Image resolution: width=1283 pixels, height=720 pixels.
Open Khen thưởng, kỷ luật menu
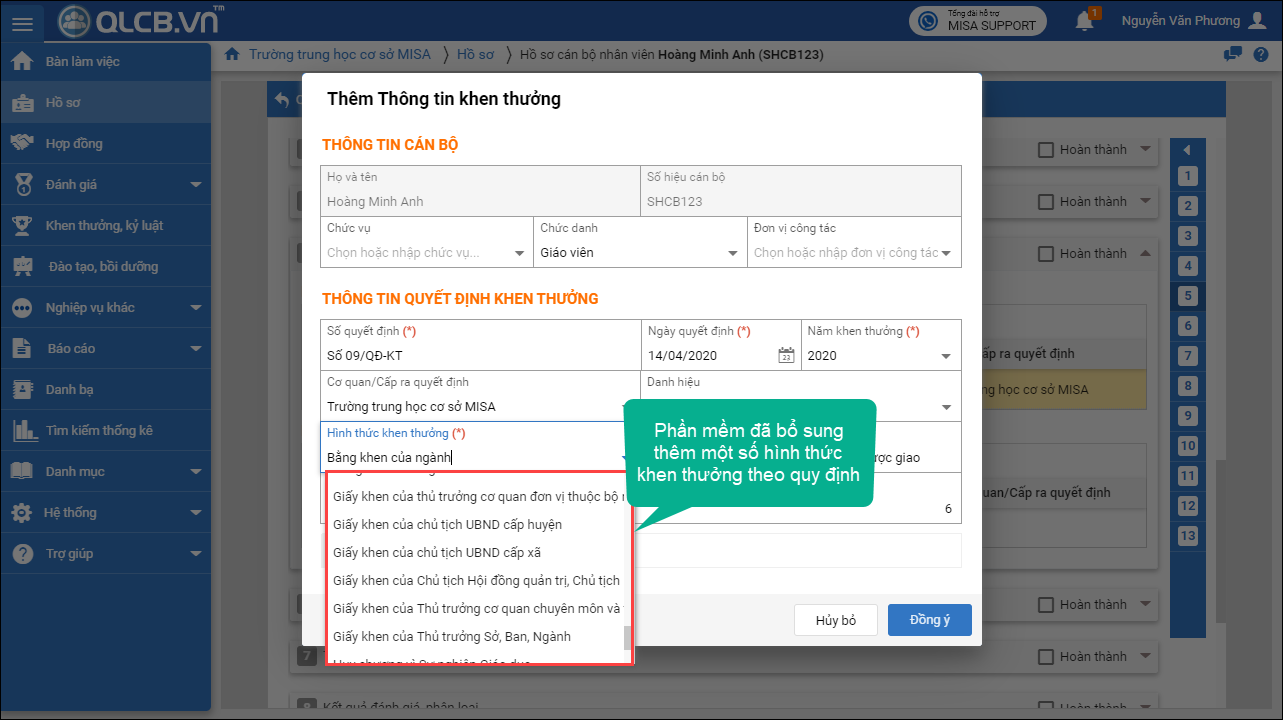tap(104, 226)
